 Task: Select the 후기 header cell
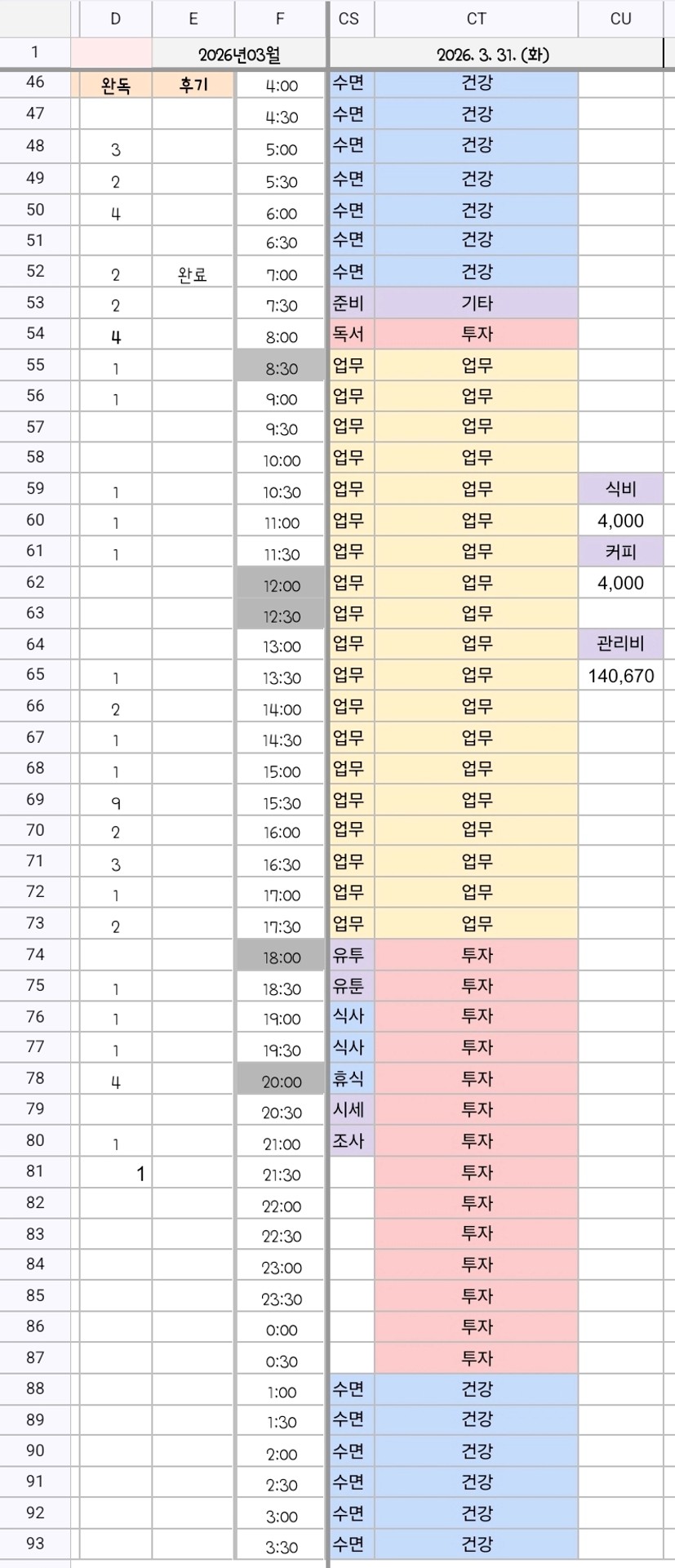193,85
